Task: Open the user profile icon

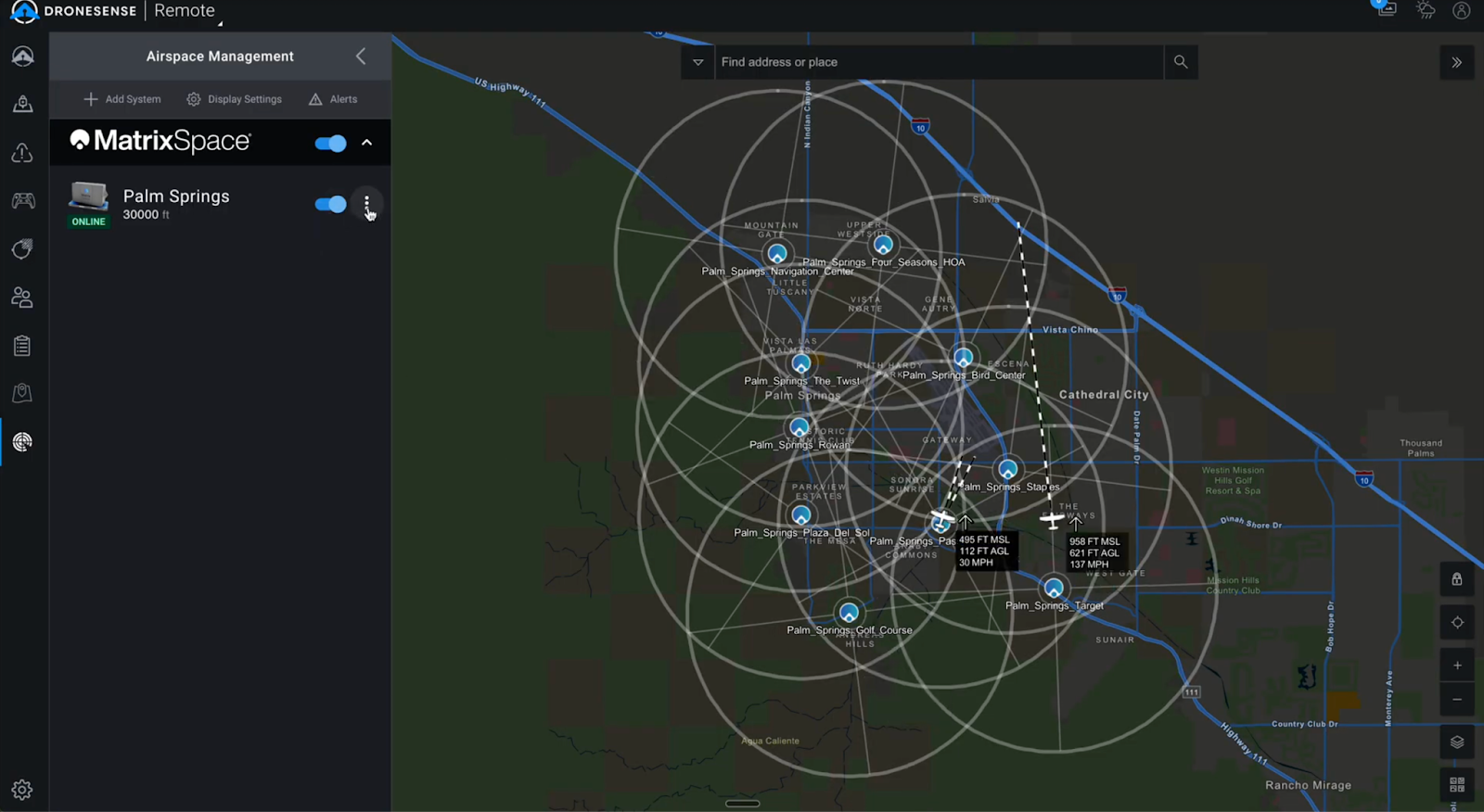Action: [1462, 10]
